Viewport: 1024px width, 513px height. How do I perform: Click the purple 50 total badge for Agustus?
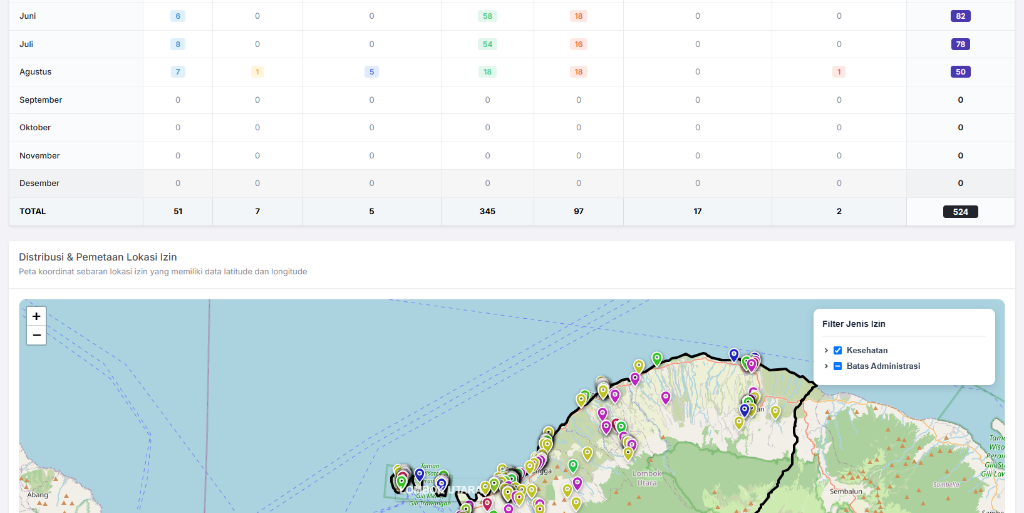[x=961, y=72]
